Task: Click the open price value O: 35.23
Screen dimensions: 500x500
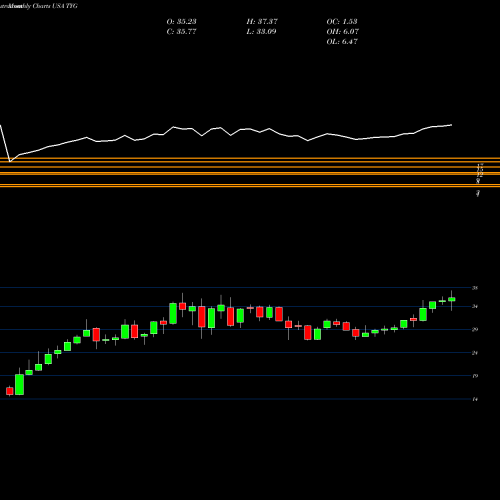Action: tap(181, 22)
